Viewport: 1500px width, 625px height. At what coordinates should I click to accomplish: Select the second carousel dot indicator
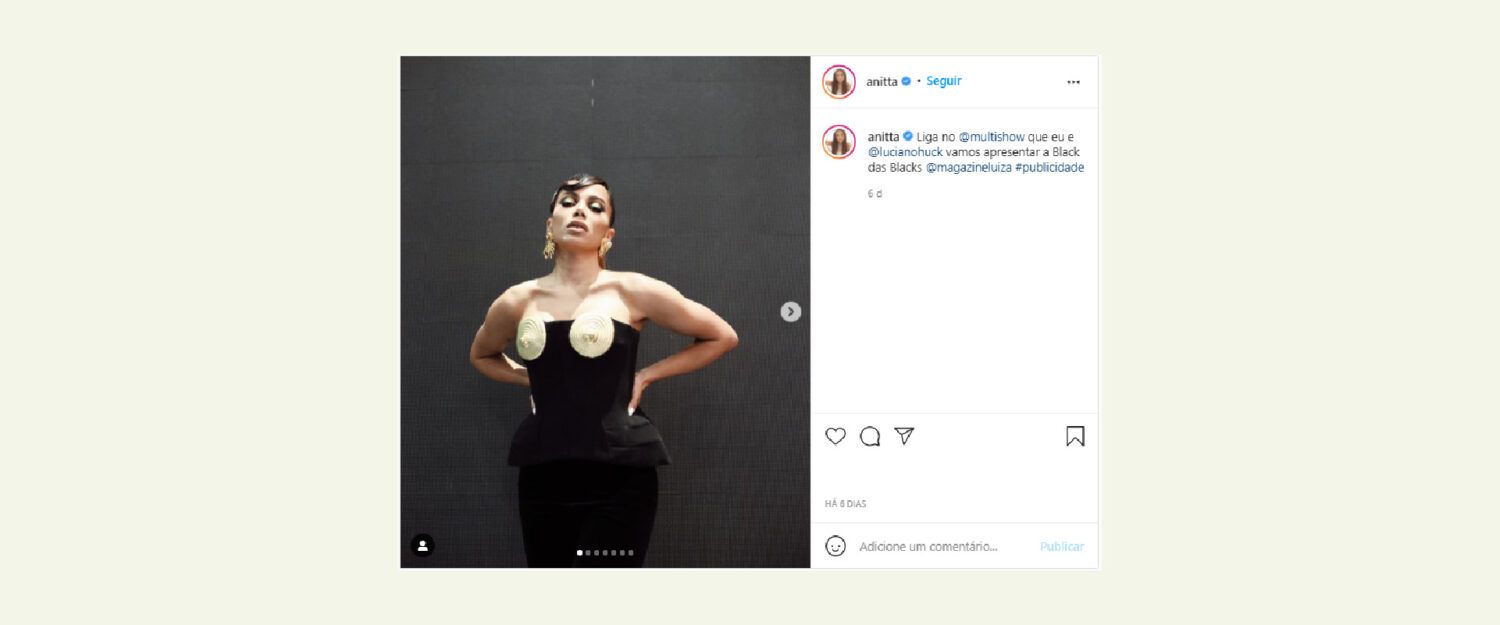(x=588, y=552)
